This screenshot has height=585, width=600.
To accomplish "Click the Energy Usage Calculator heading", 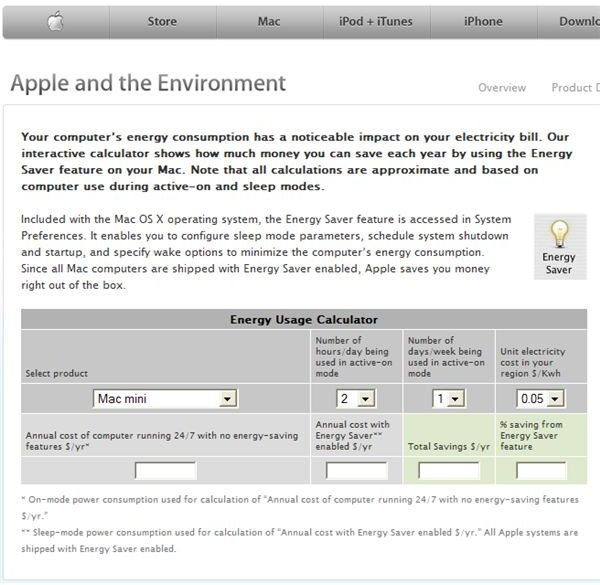I will (x=304, y=319).
